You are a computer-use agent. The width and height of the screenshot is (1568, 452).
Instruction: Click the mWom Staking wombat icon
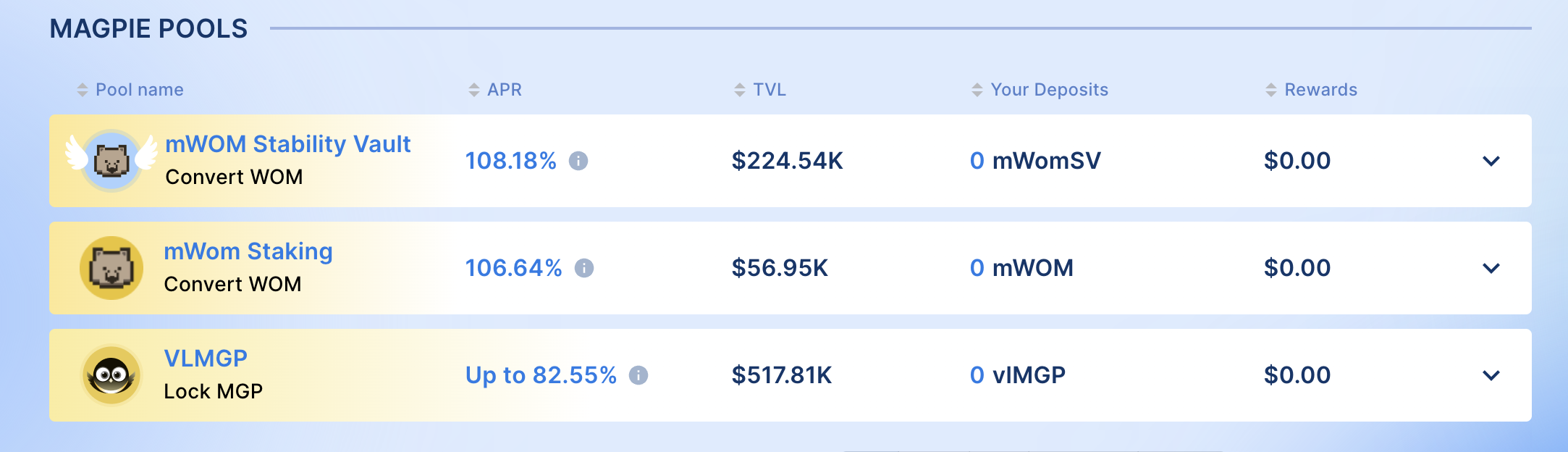coord(111,268)
